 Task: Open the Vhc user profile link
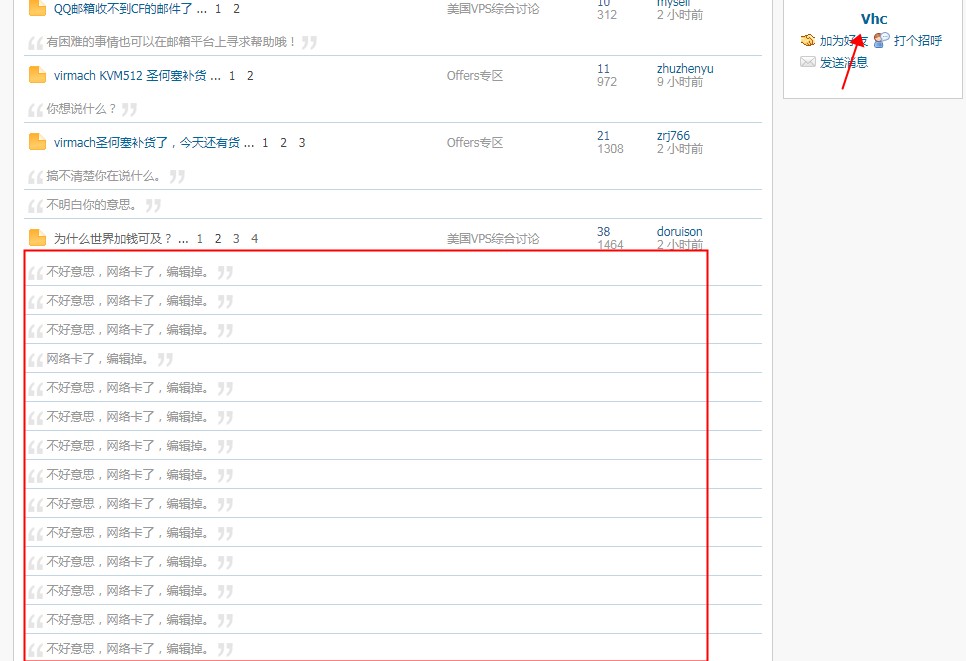point(874,19)
